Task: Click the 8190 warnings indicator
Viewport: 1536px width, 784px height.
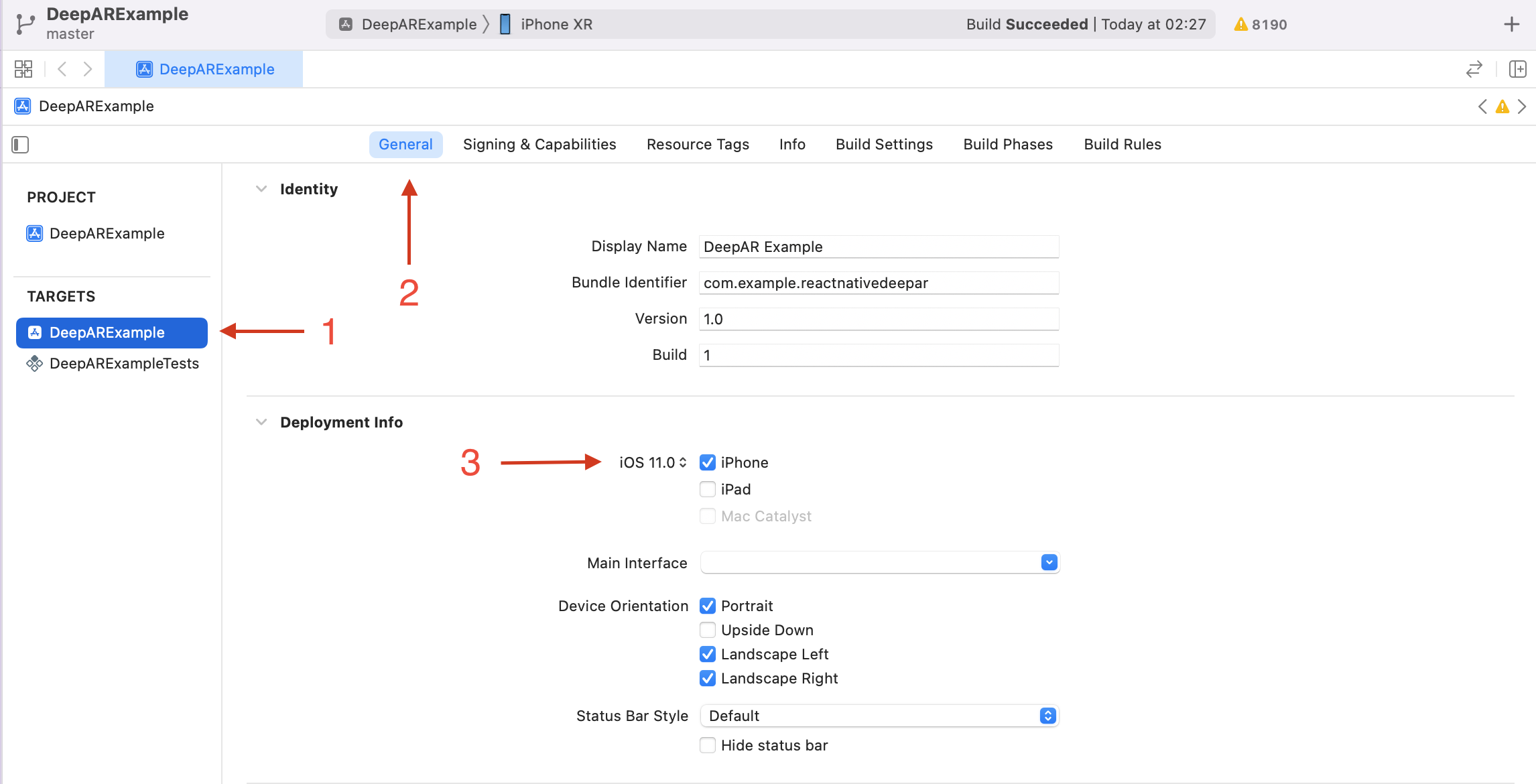Action: [x=1261, y=25]
